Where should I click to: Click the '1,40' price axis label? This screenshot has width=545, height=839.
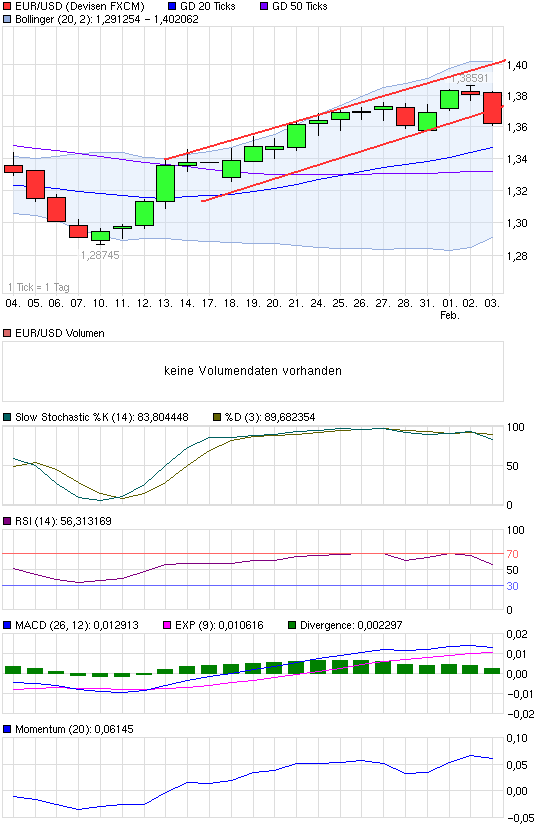(517, 65)
